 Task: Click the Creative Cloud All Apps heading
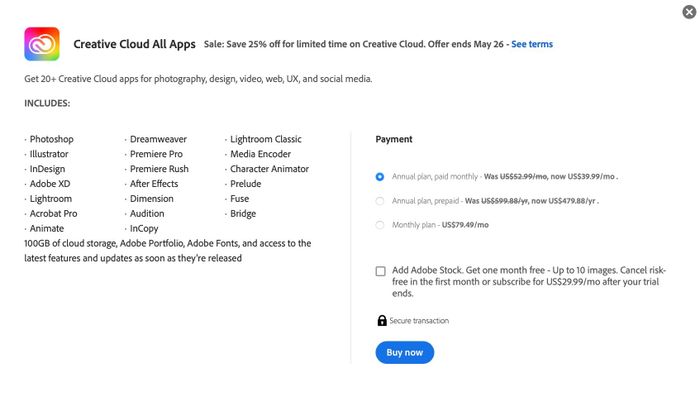click(134, 44)
